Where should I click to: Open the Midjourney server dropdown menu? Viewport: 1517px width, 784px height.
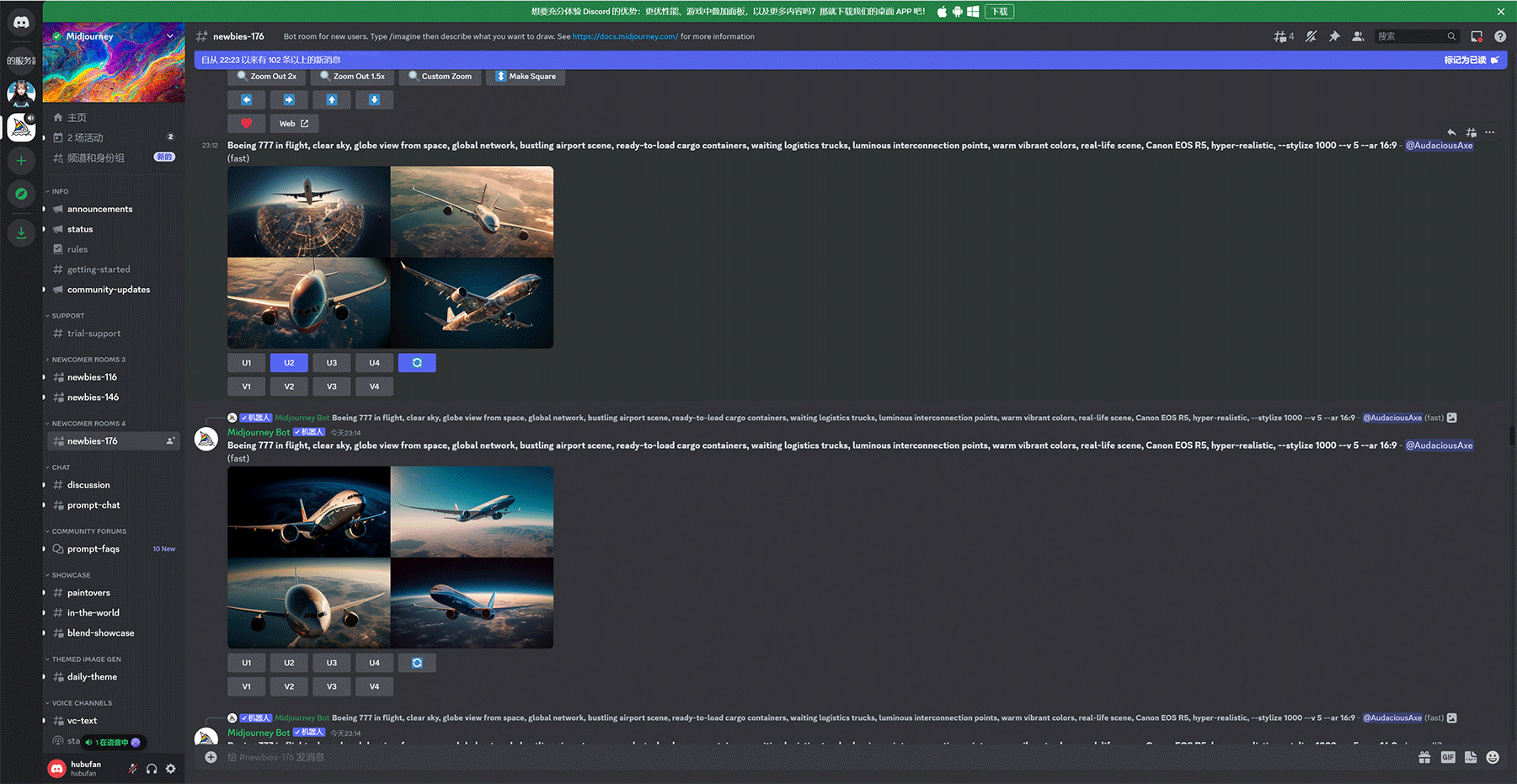pyautogui.click(x=170, y=36)
